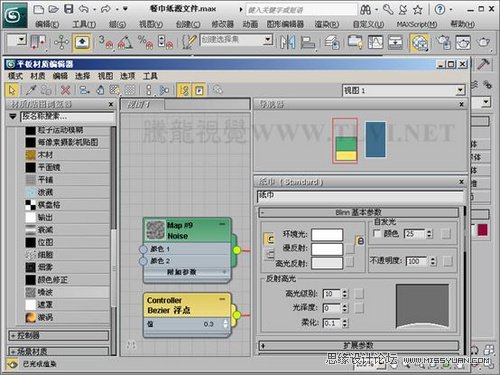Open the 视图 1 dropdown list

click(460, 90)
